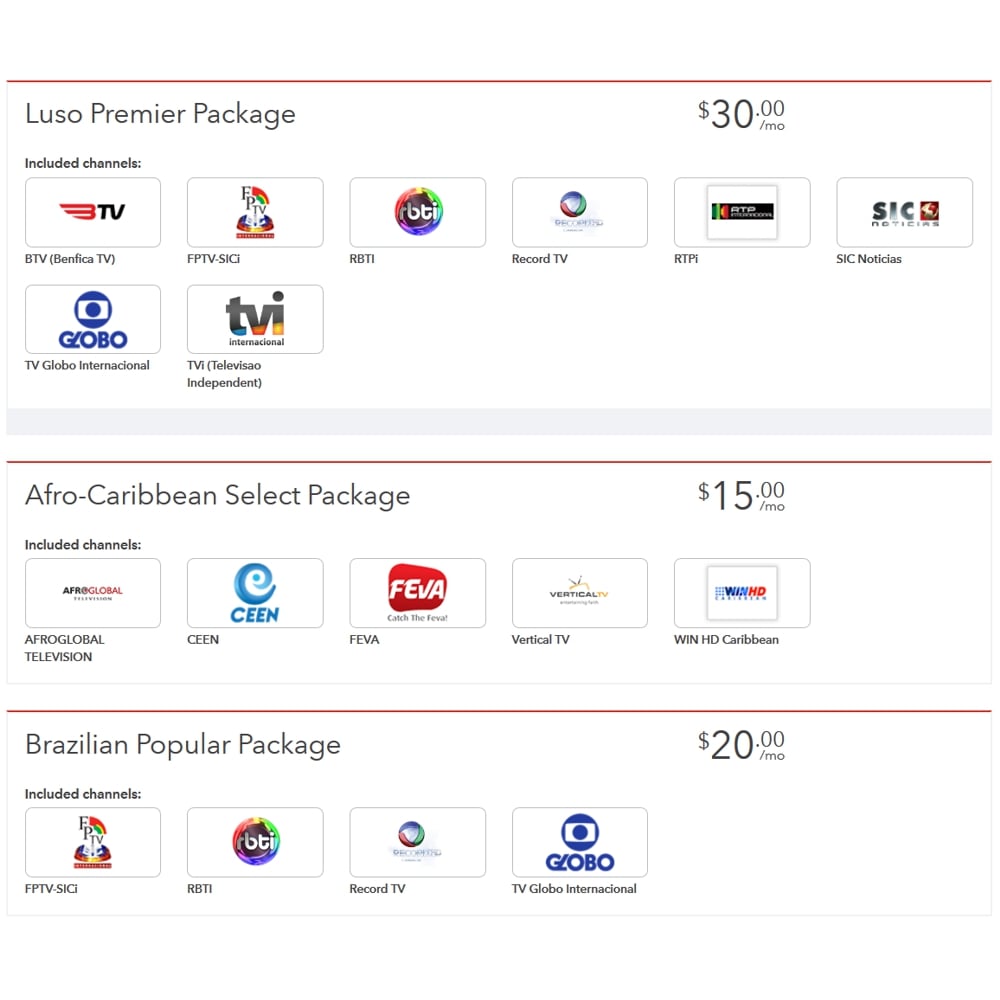Click the "TVi (Televisao Independent)" channel label
The width and height of the screenshot is (1000, 1000).
225,374
